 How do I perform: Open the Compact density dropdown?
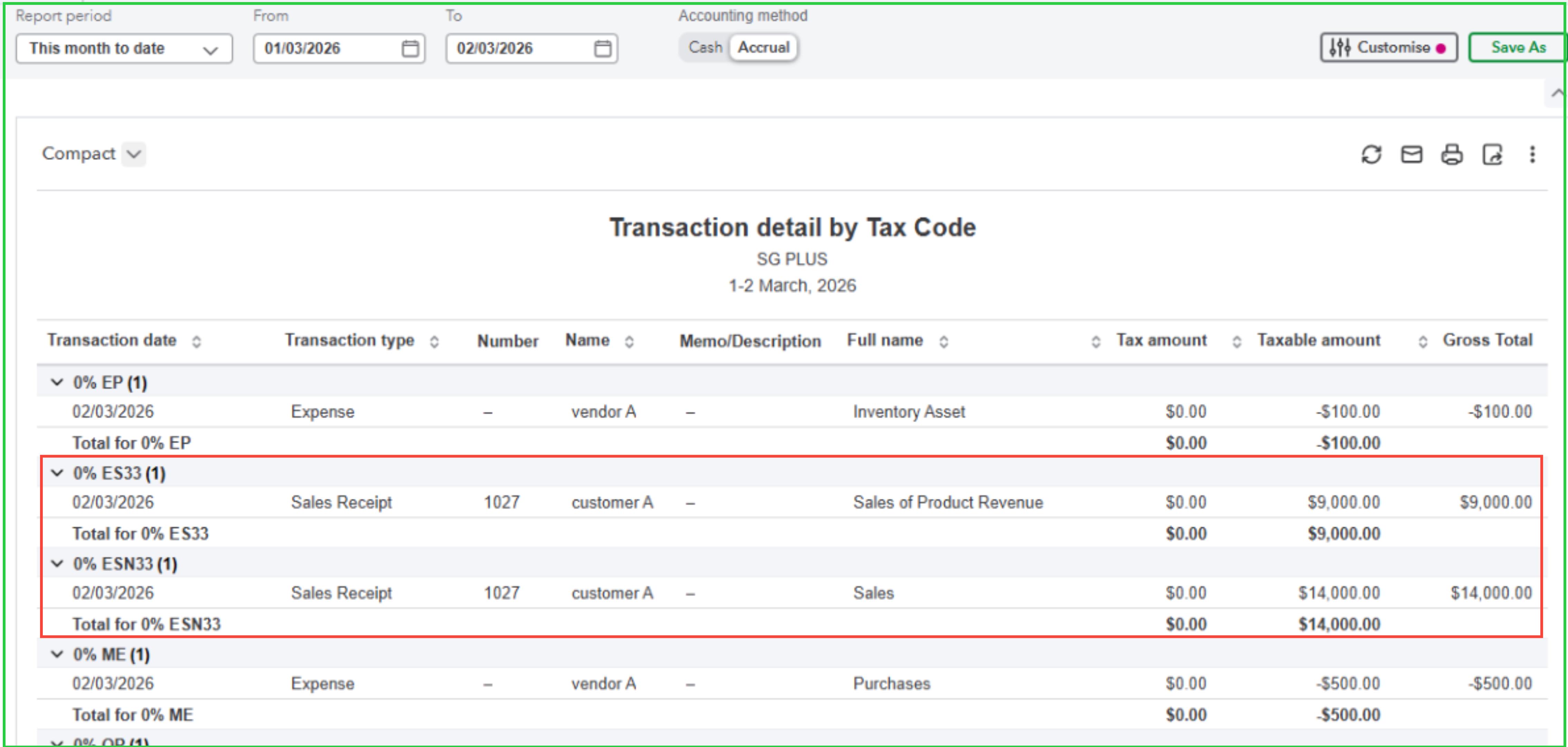[x=133, y=154]
